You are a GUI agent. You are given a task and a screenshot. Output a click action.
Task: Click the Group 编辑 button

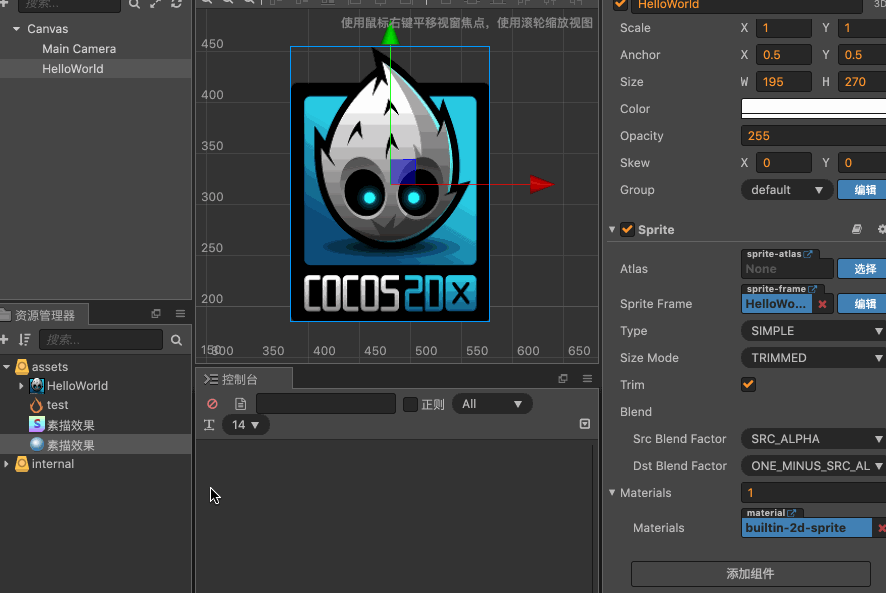pos(862,190)
